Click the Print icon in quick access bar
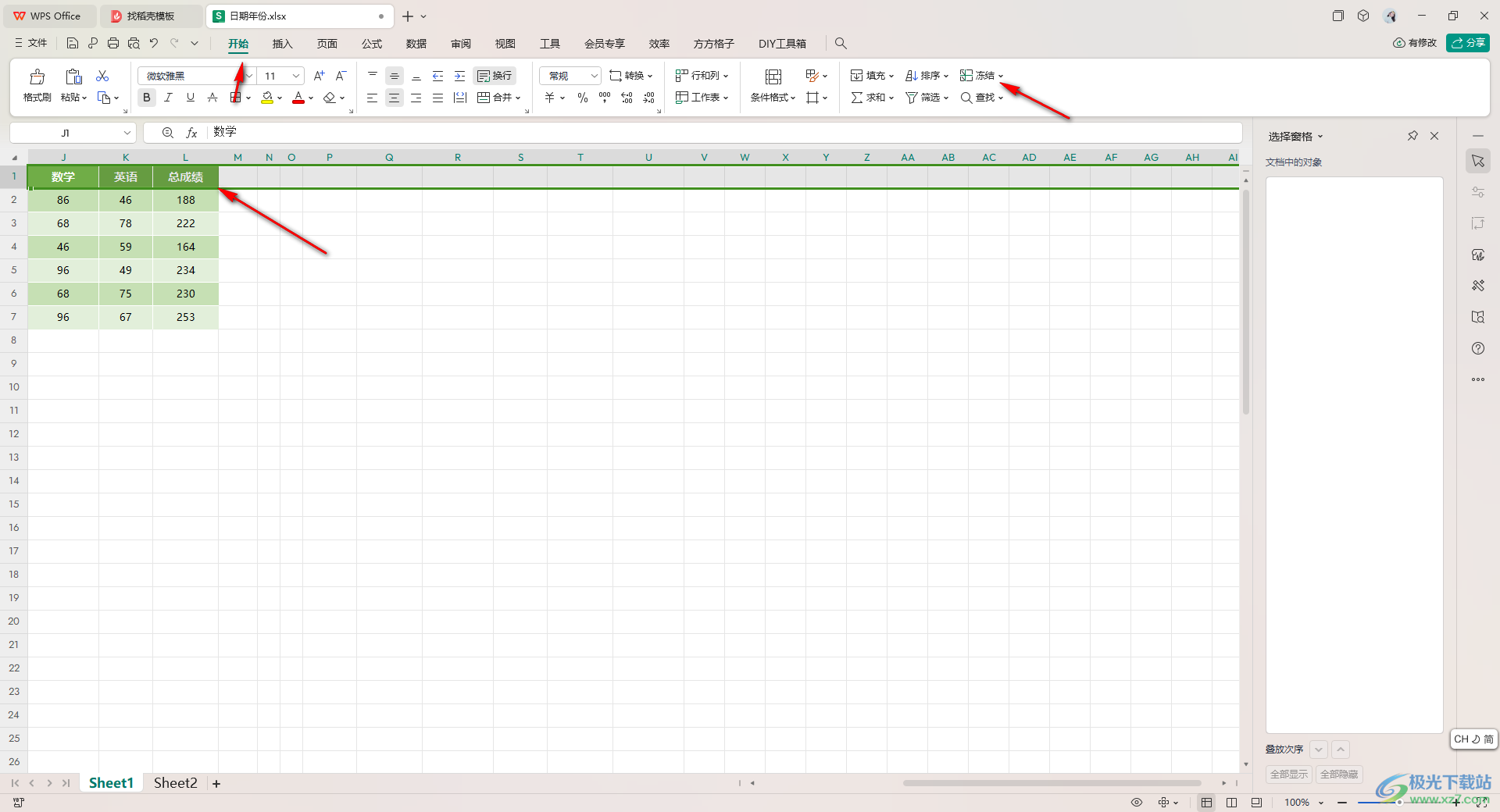 click(x=113, y=43)
